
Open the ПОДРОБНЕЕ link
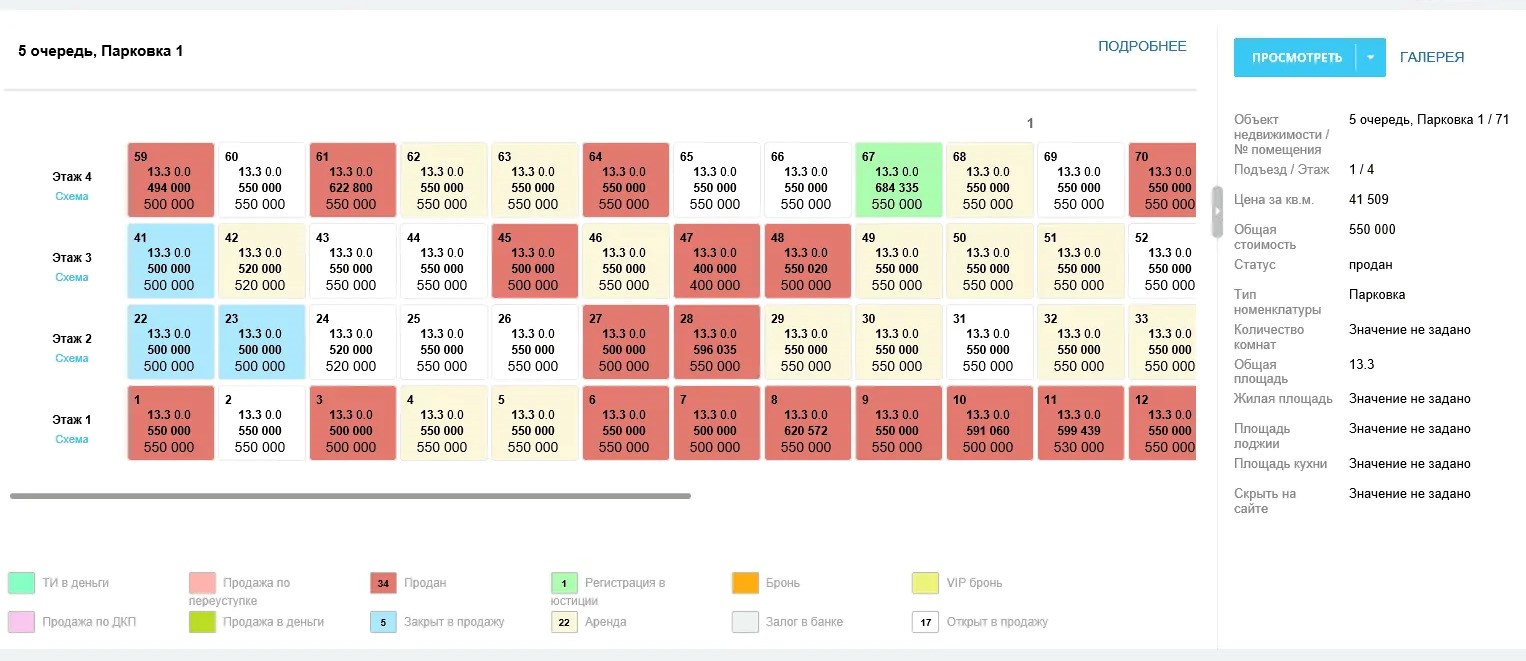point(1142,46)
